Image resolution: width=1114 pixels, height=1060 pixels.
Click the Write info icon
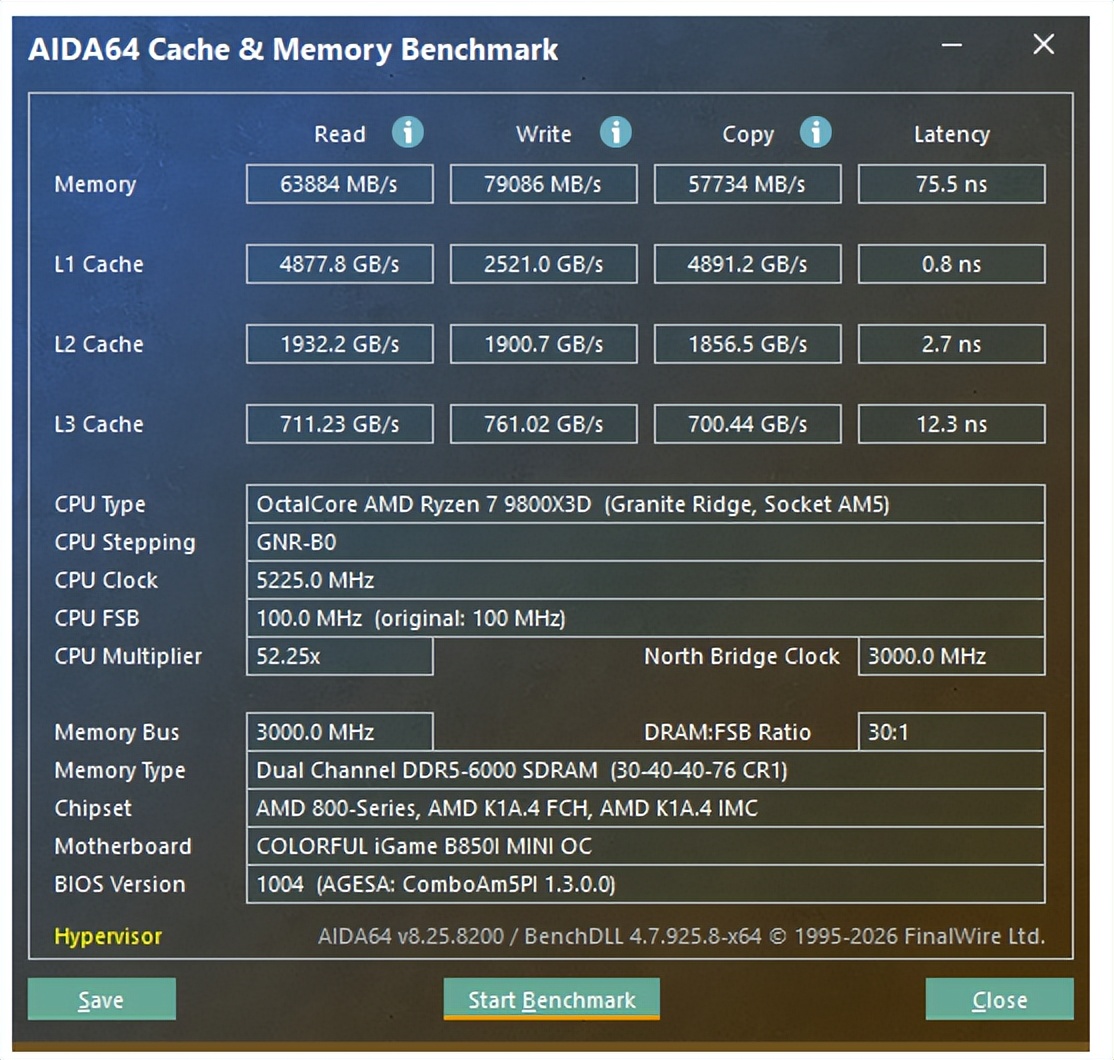coord(615,132)
